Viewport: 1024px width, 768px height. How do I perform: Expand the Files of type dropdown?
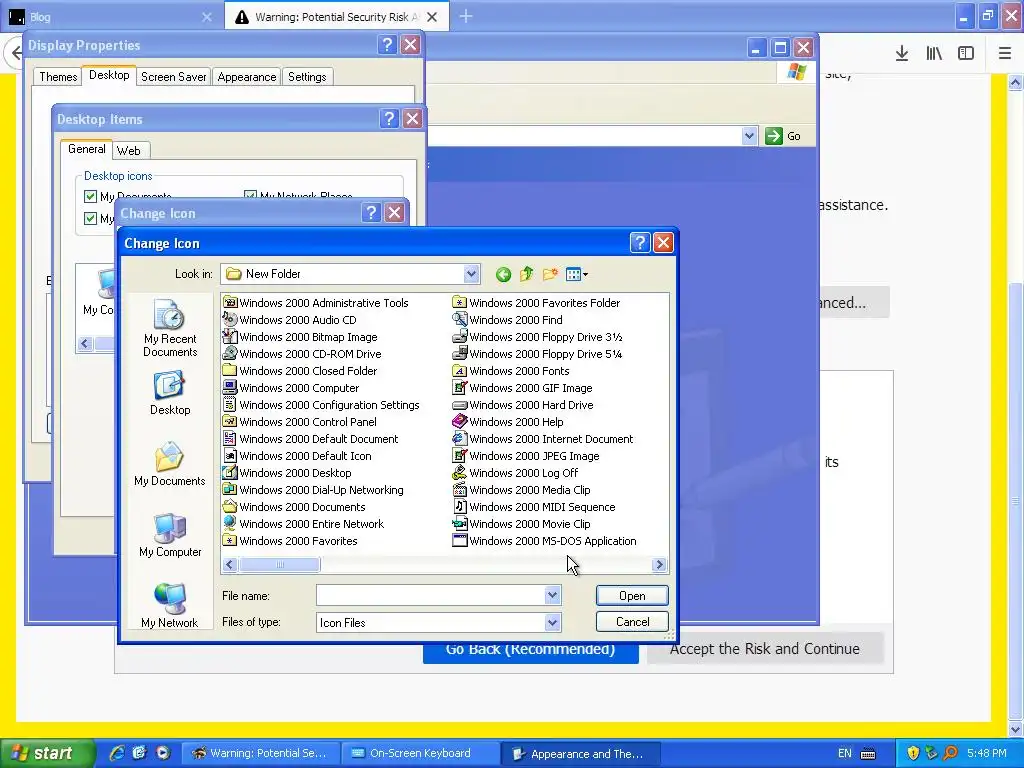552,622
